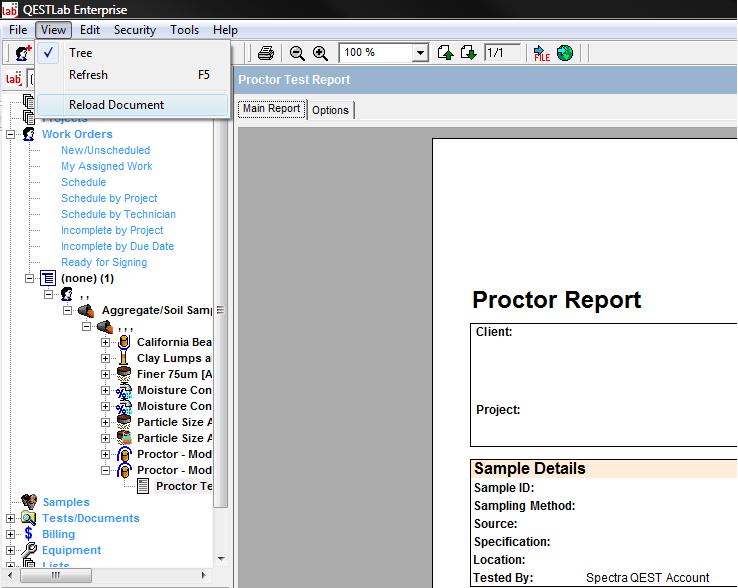
Task: Click the page number field 1/1
Action: 502,53
